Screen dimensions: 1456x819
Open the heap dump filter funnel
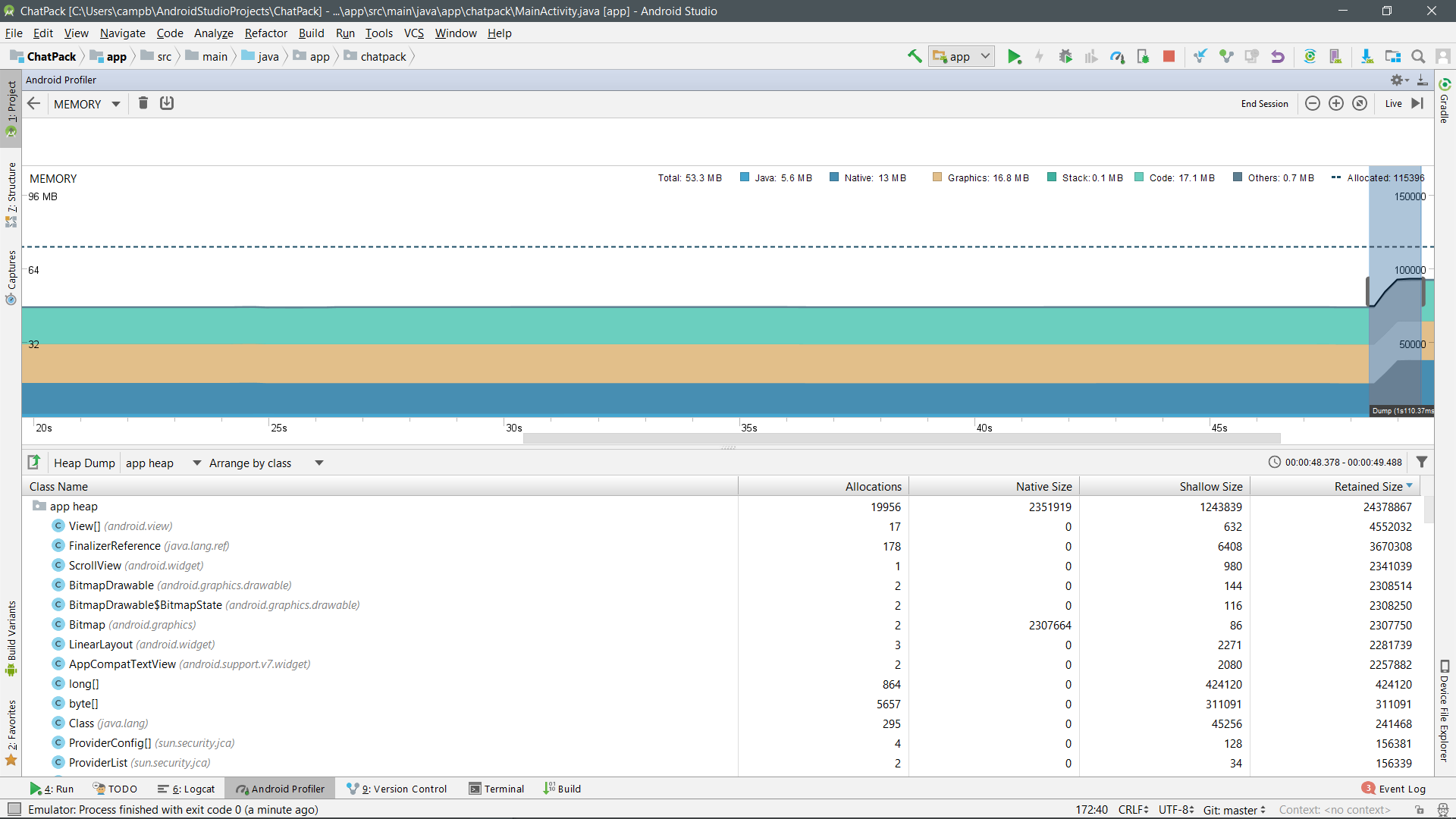point(1422,462)
